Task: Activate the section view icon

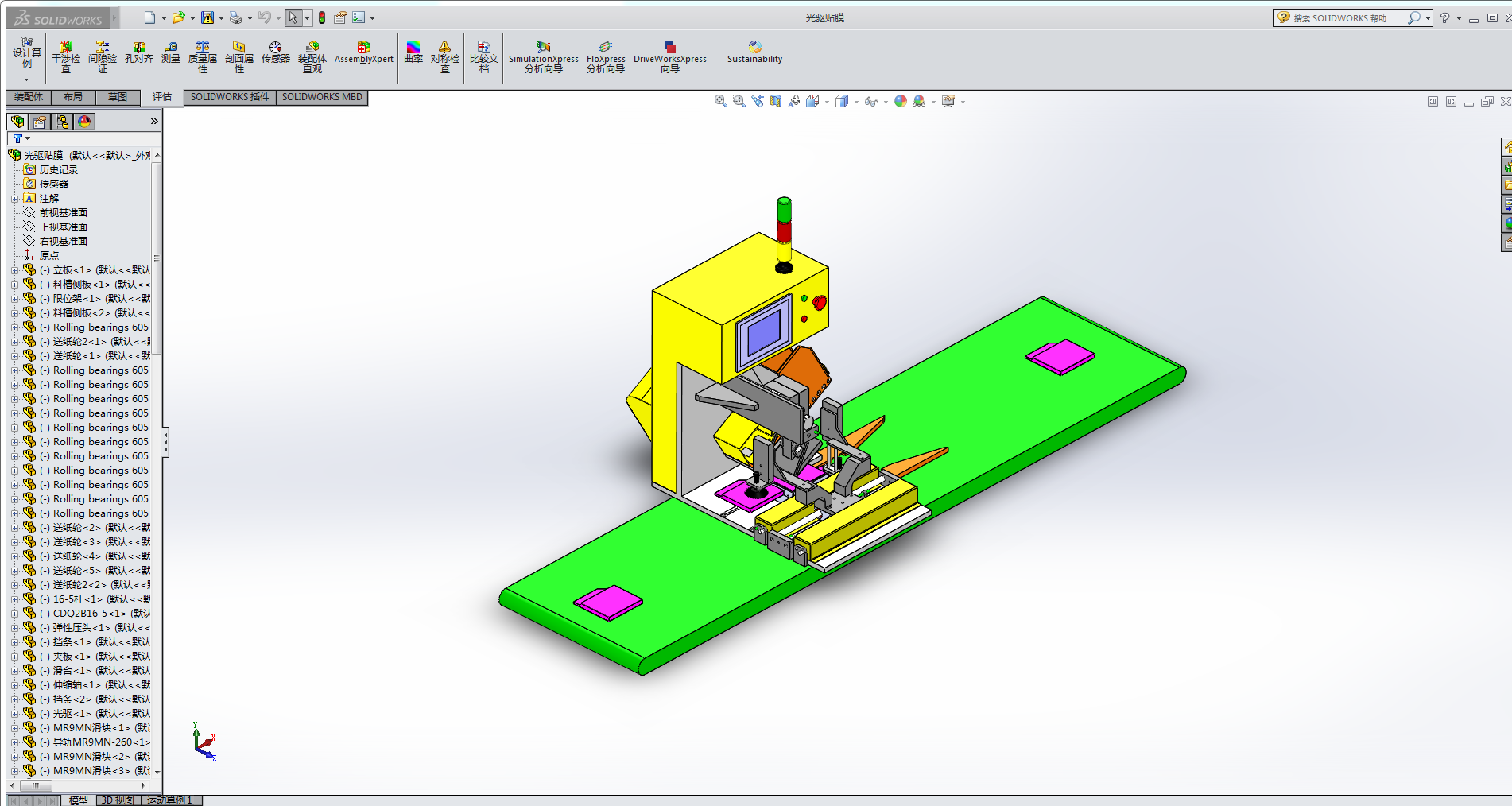Action: [775, 101]
